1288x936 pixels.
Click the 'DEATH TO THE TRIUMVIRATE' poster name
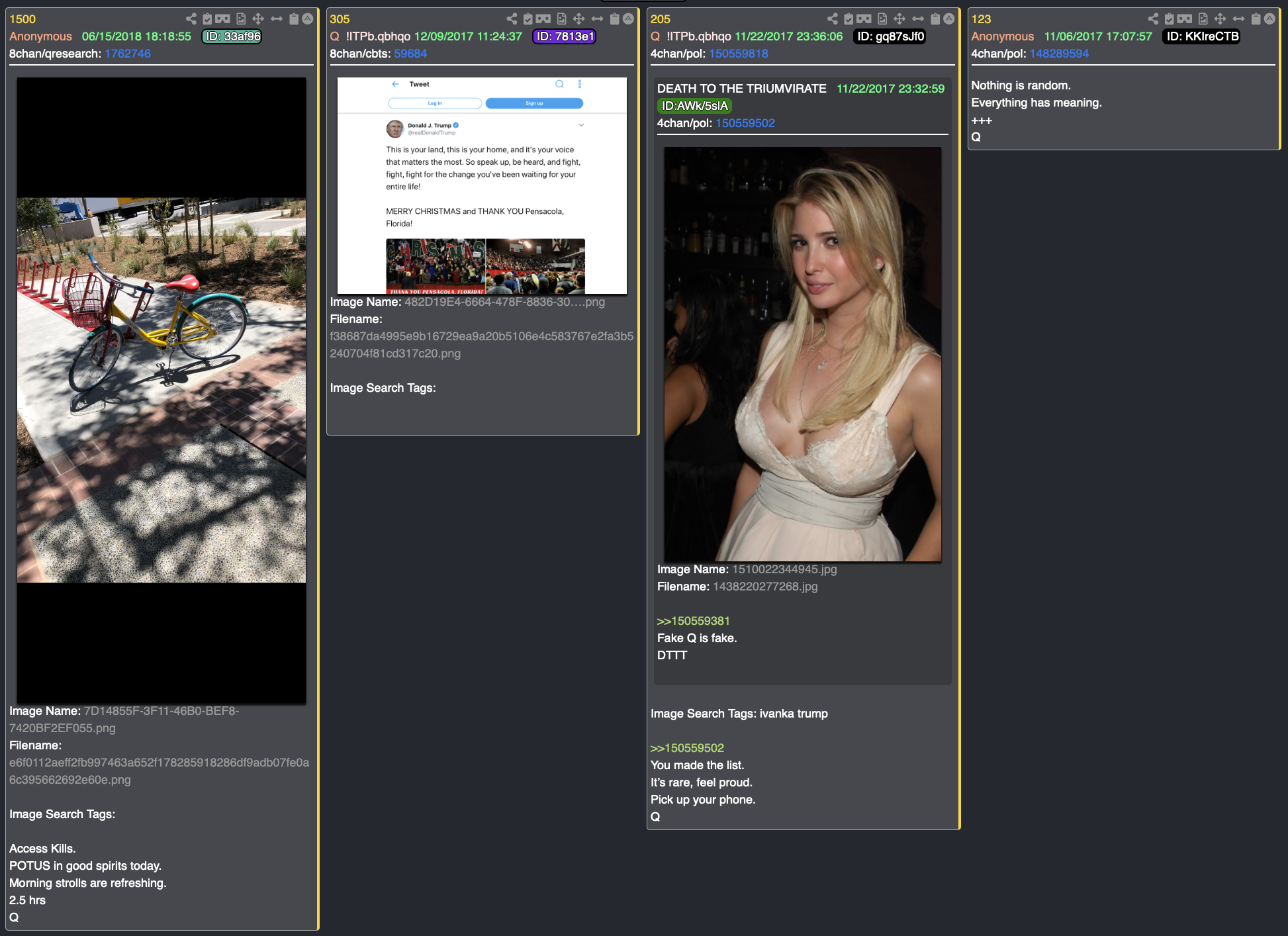[x=741, y=89]
